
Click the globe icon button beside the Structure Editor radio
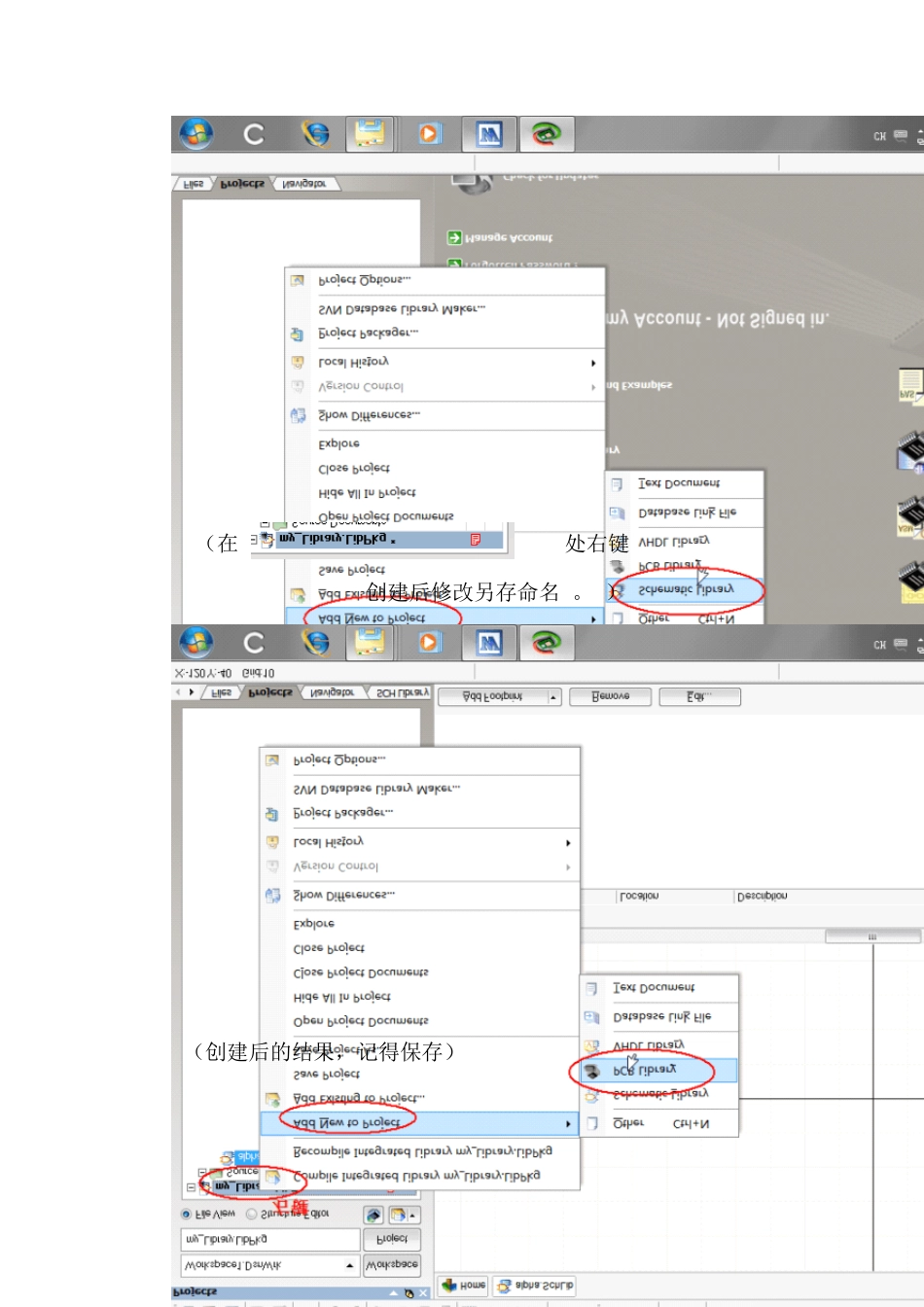click(373, 1215)
